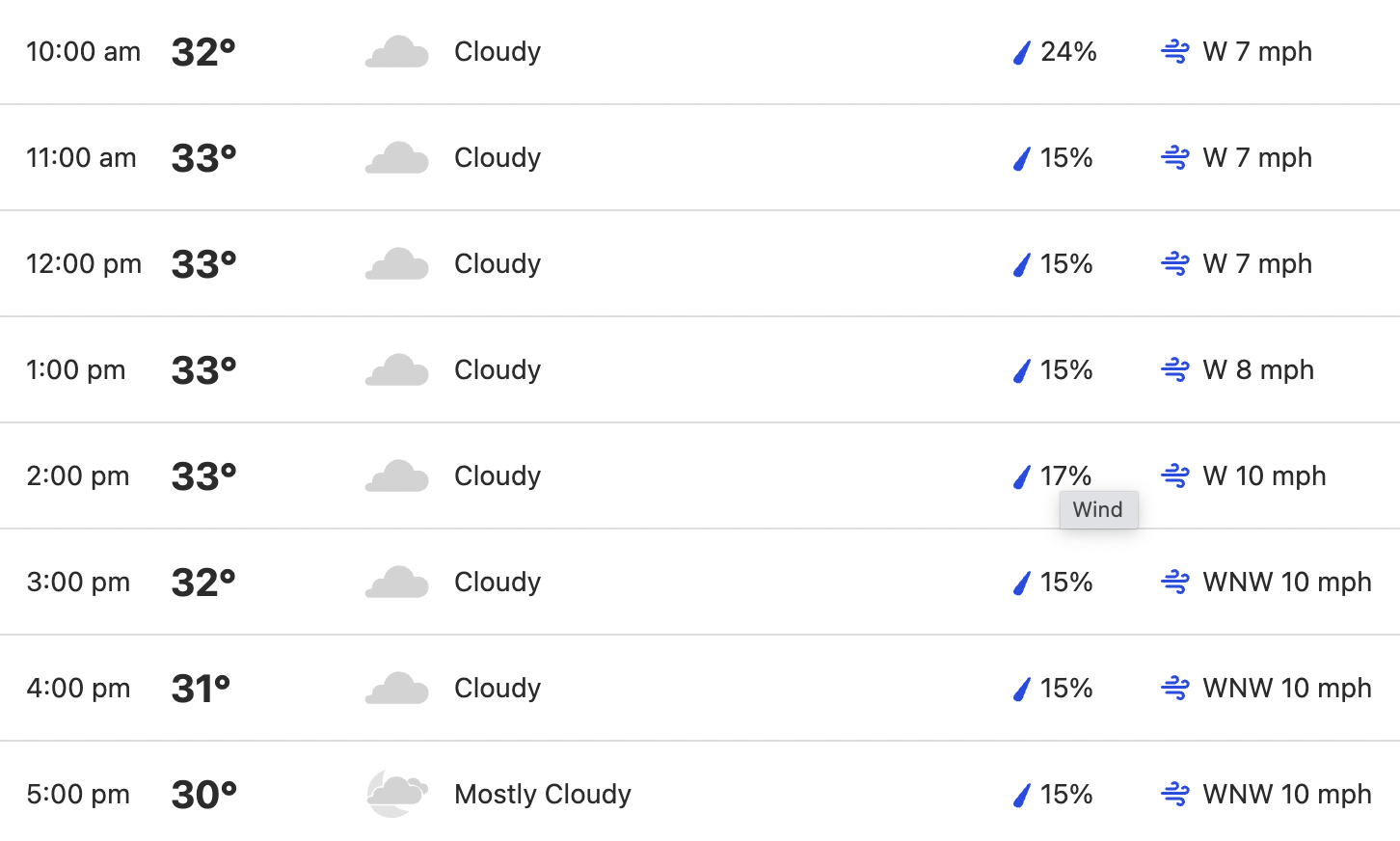This screenshot has height=841, width=1400.
Task: Click the raindrop icon in 4:00 pm row
Action: (x=1021, y=689)
